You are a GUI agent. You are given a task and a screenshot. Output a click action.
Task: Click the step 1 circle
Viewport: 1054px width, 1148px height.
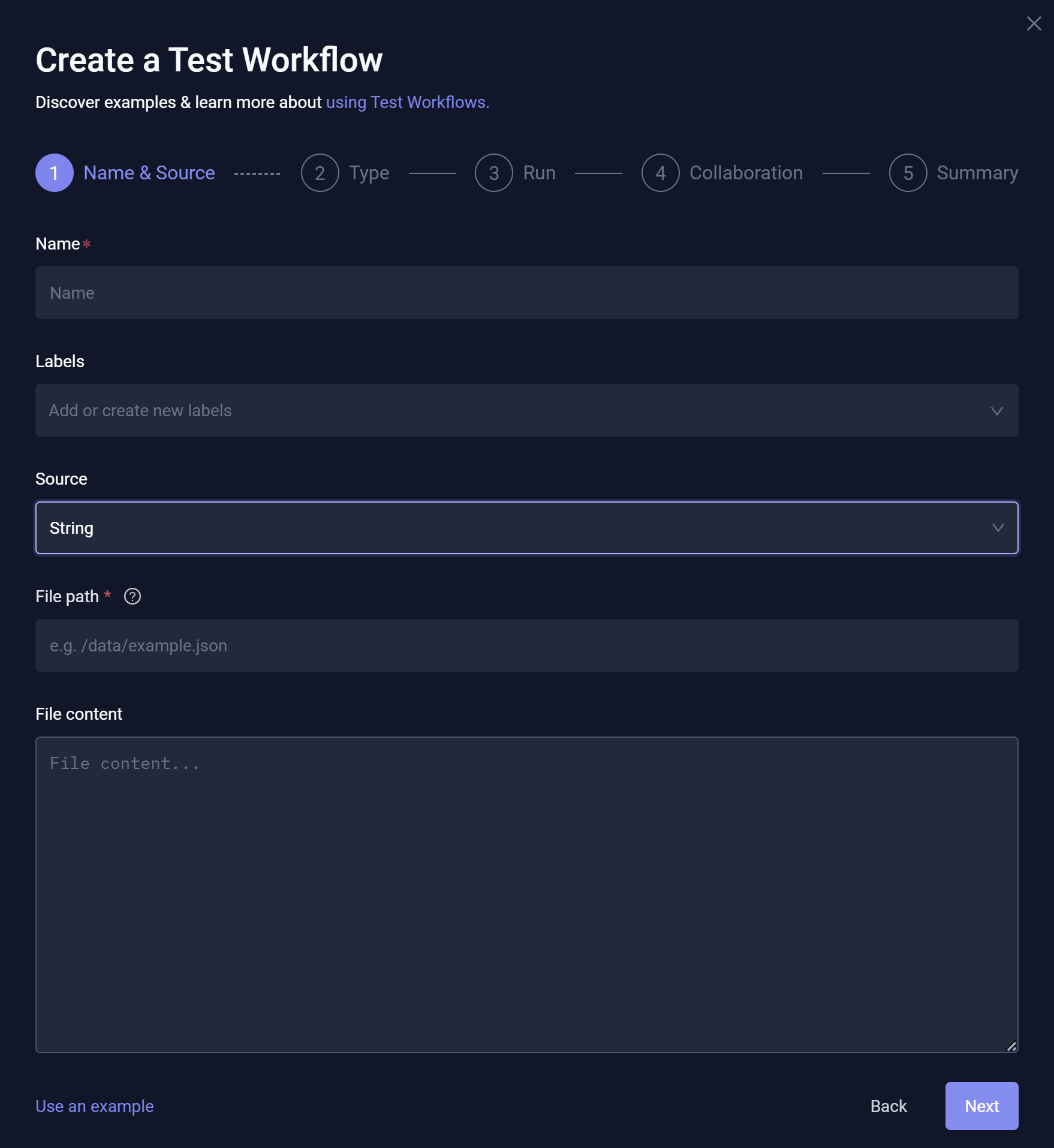55,173
